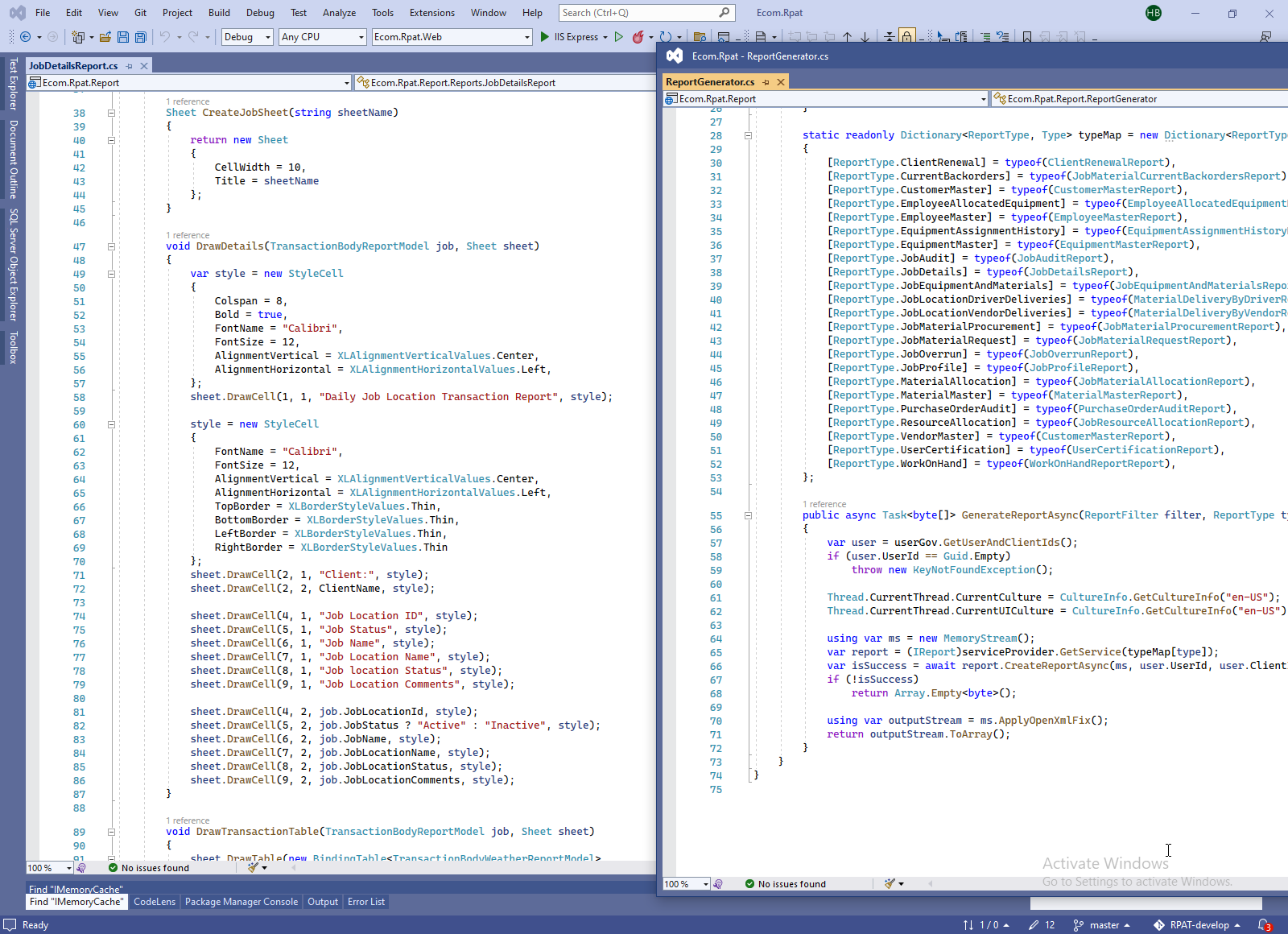Click the code cleanup broom icon
This screenshot has height=934, width=1288.
254,868
